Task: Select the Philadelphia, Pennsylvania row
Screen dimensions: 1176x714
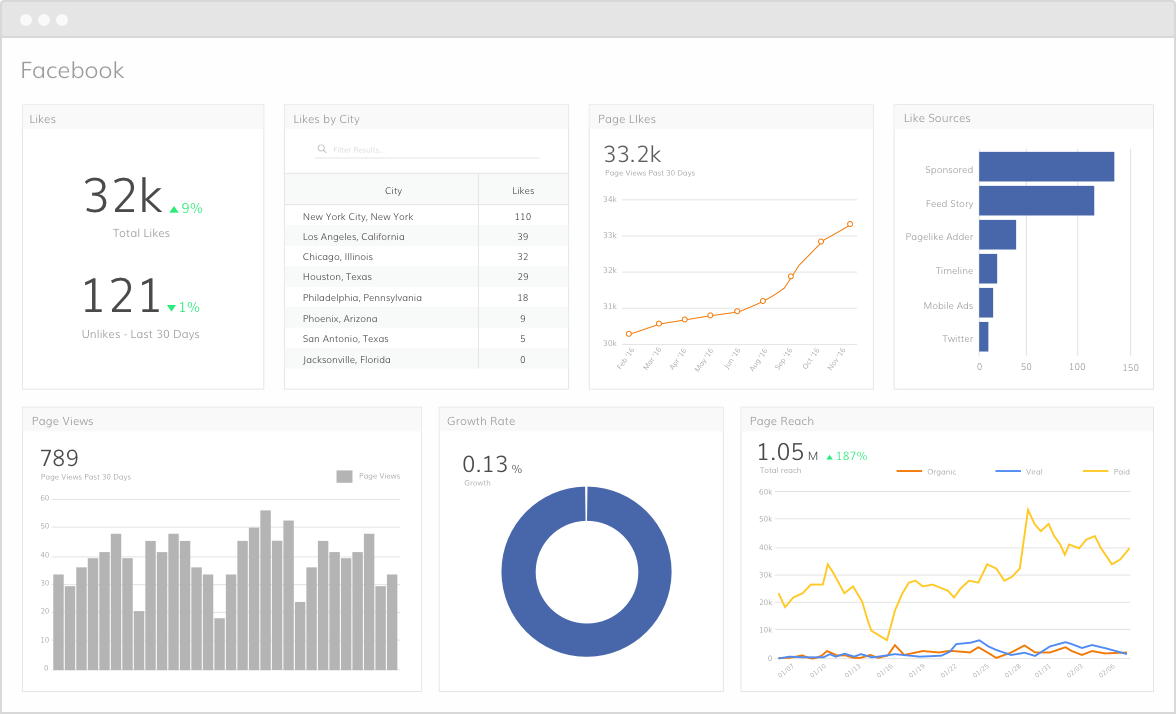Action: pyautogui.click(x=426, y=298)
